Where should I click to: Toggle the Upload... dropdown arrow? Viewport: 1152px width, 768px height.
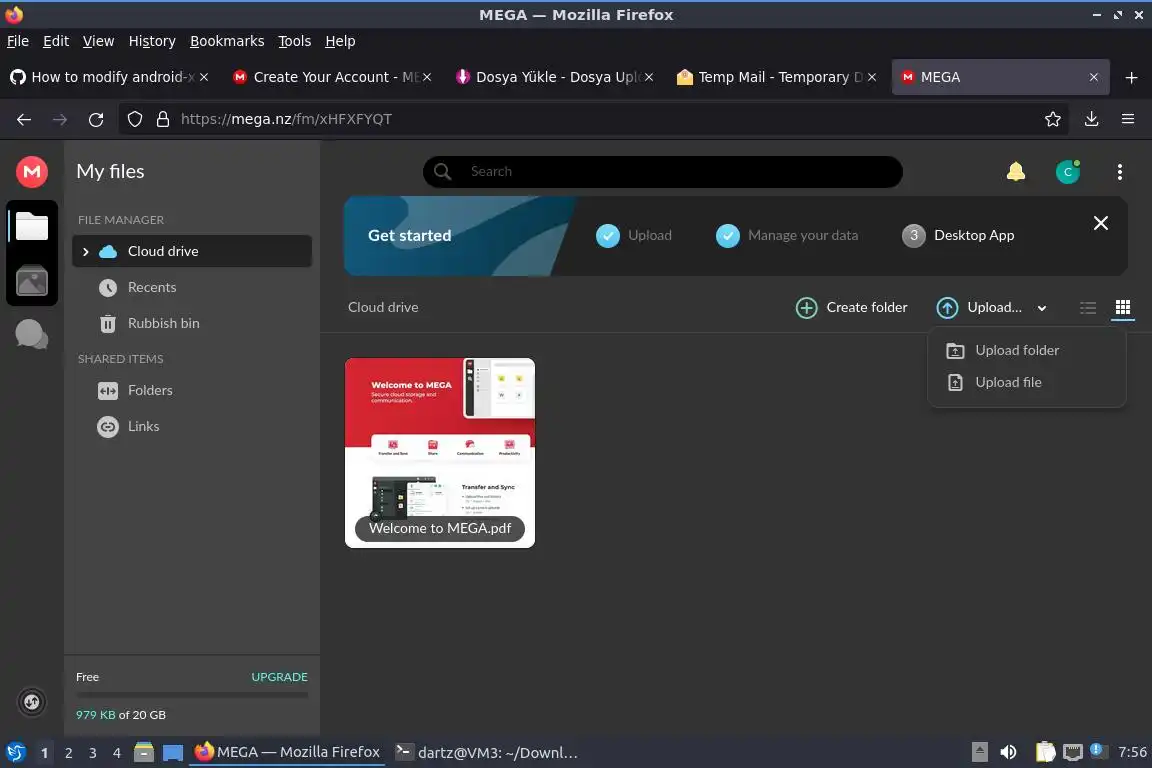click(x=1041, y=308)
